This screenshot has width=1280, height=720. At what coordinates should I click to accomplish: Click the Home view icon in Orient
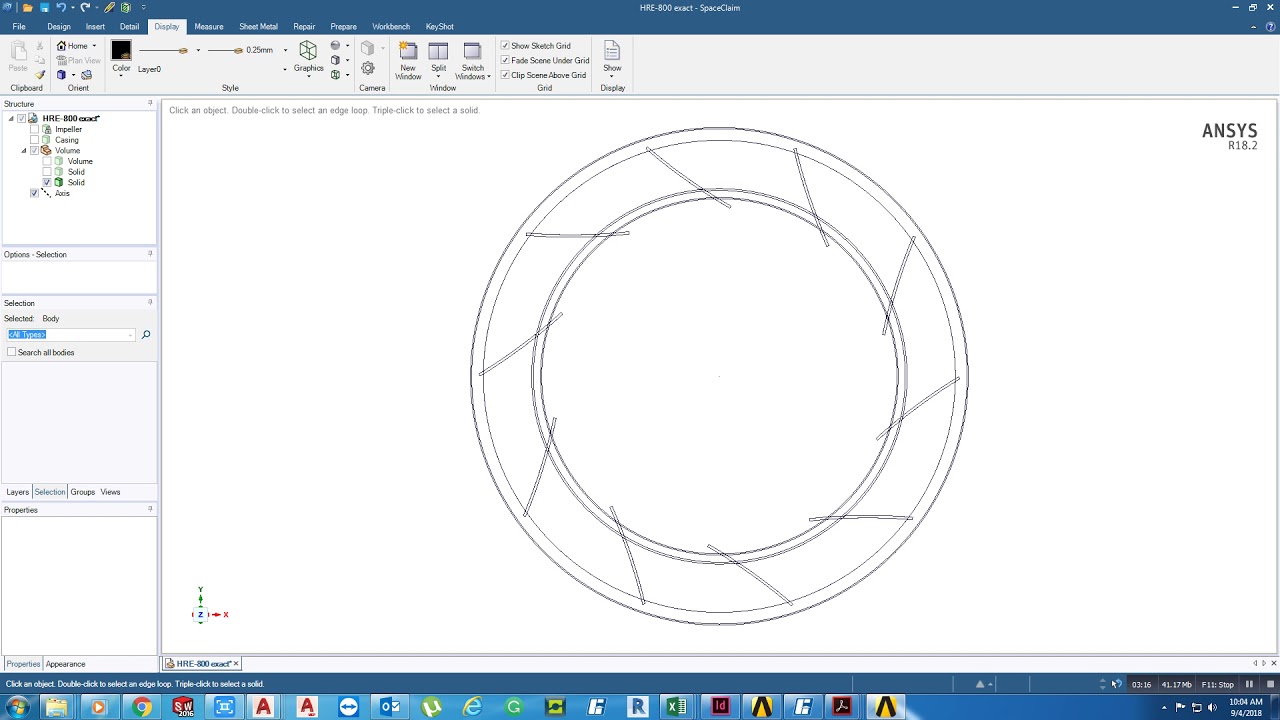click(61, 46)
